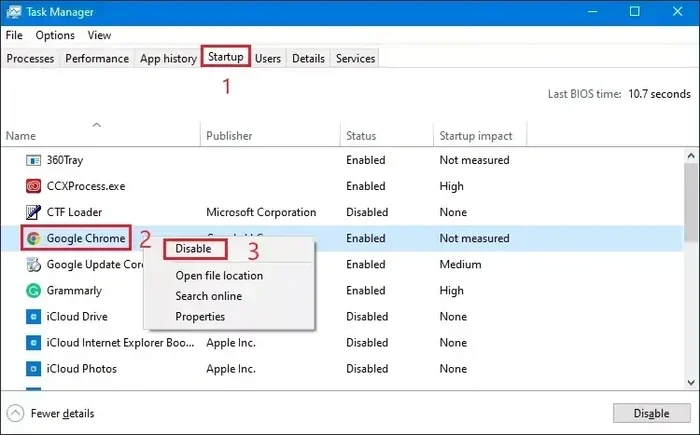Click the vertical scrollbar thumb
The height and width of the screenshot is (435, 700).
pos(691,203)
